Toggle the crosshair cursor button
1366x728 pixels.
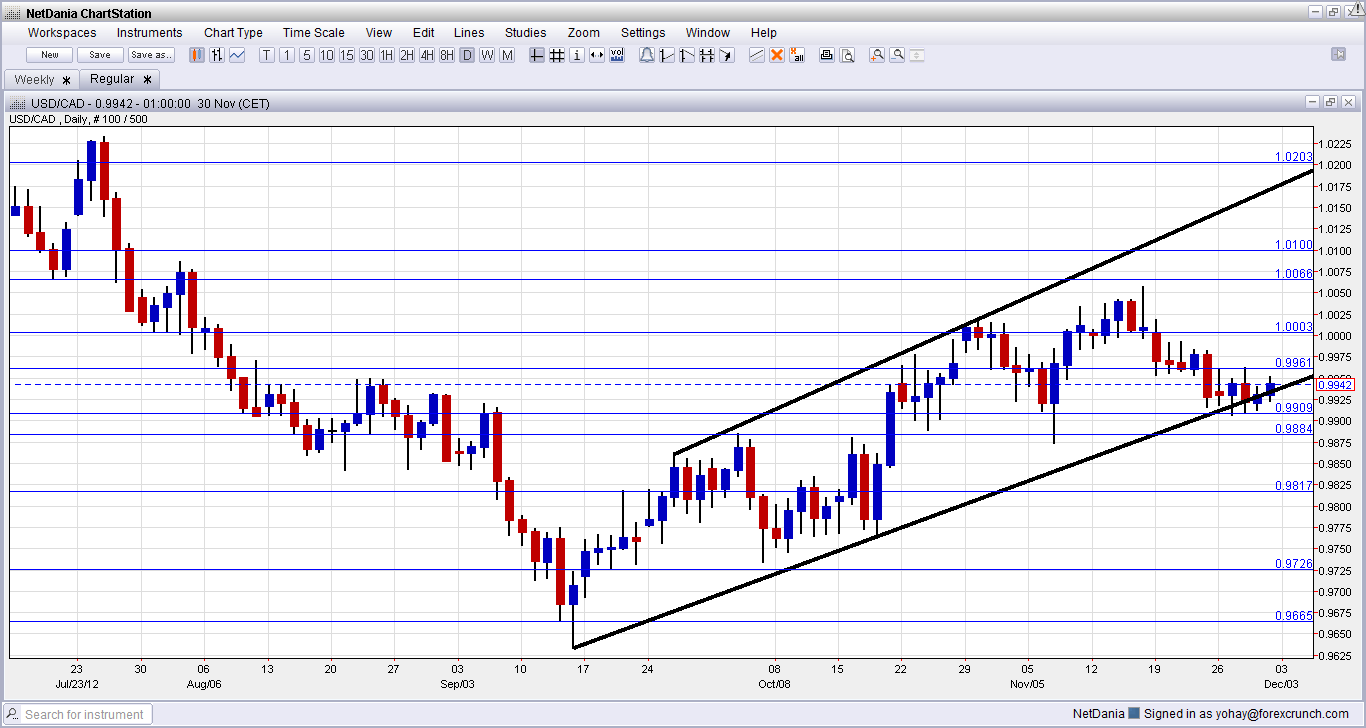(x=537, y=55)
